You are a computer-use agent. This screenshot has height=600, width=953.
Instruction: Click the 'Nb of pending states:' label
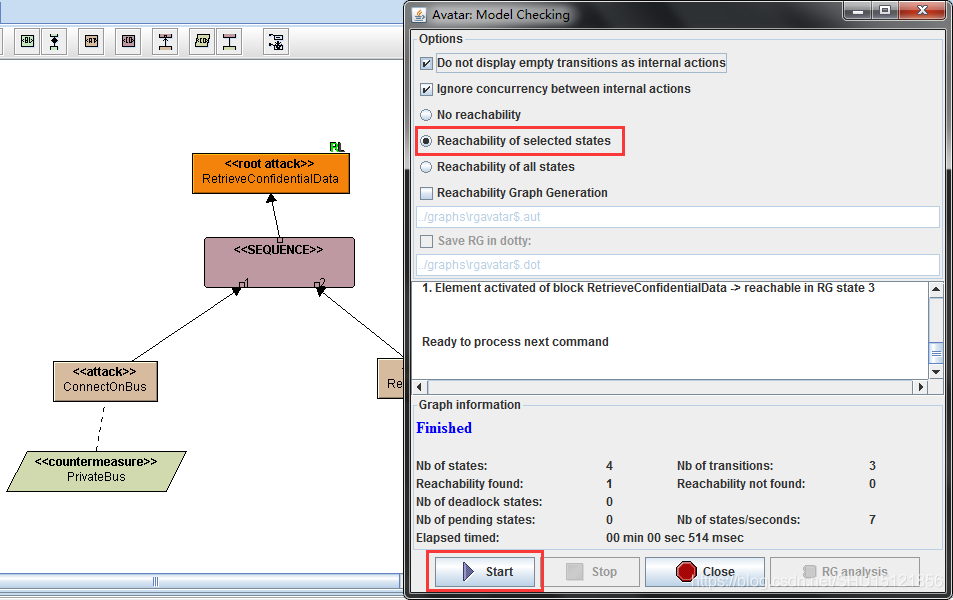(x=475, y=520)
